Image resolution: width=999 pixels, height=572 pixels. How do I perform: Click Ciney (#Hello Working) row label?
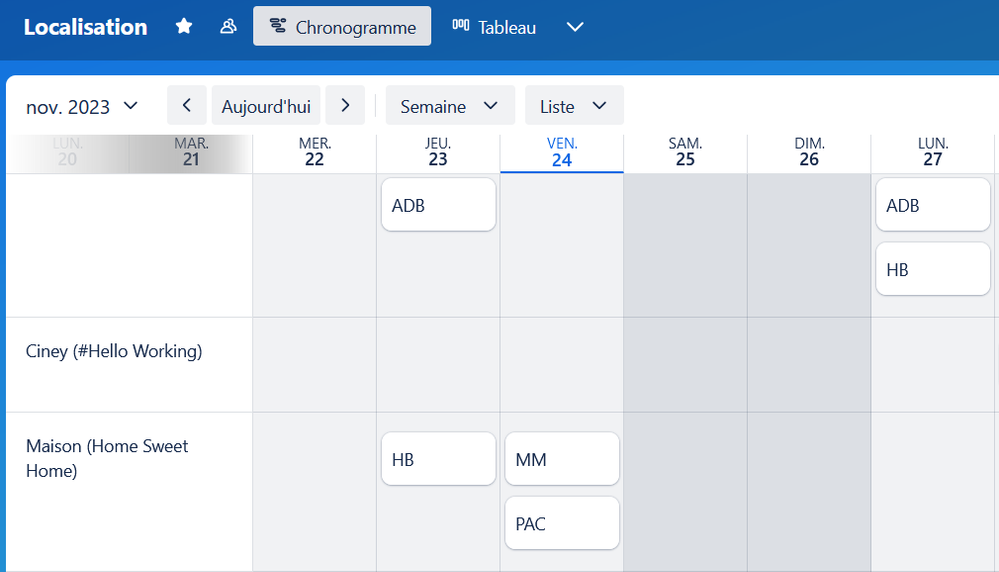(114, 351)
